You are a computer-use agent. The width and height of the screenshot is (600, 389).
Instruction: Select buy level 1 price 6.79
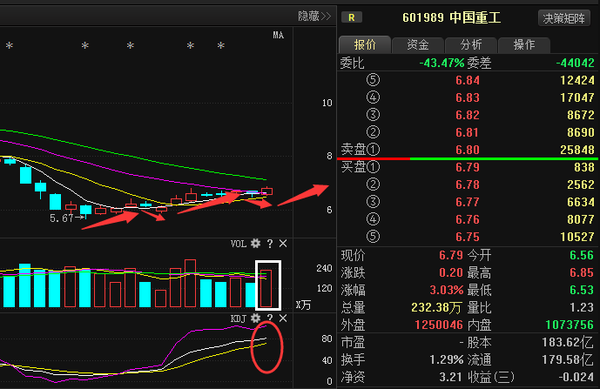click(467, 167)
